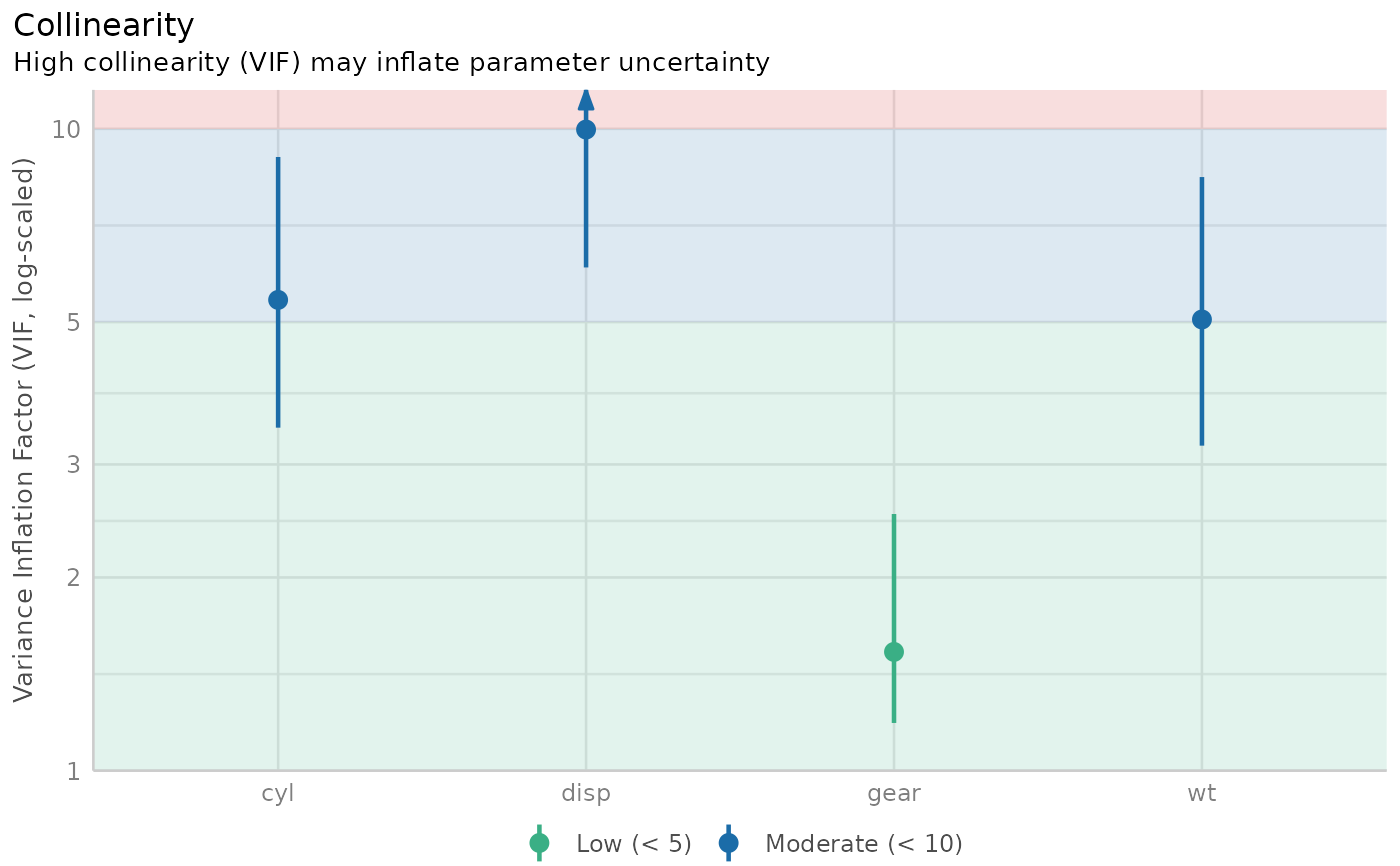Click the upward arrow above disp

[586, 98]
